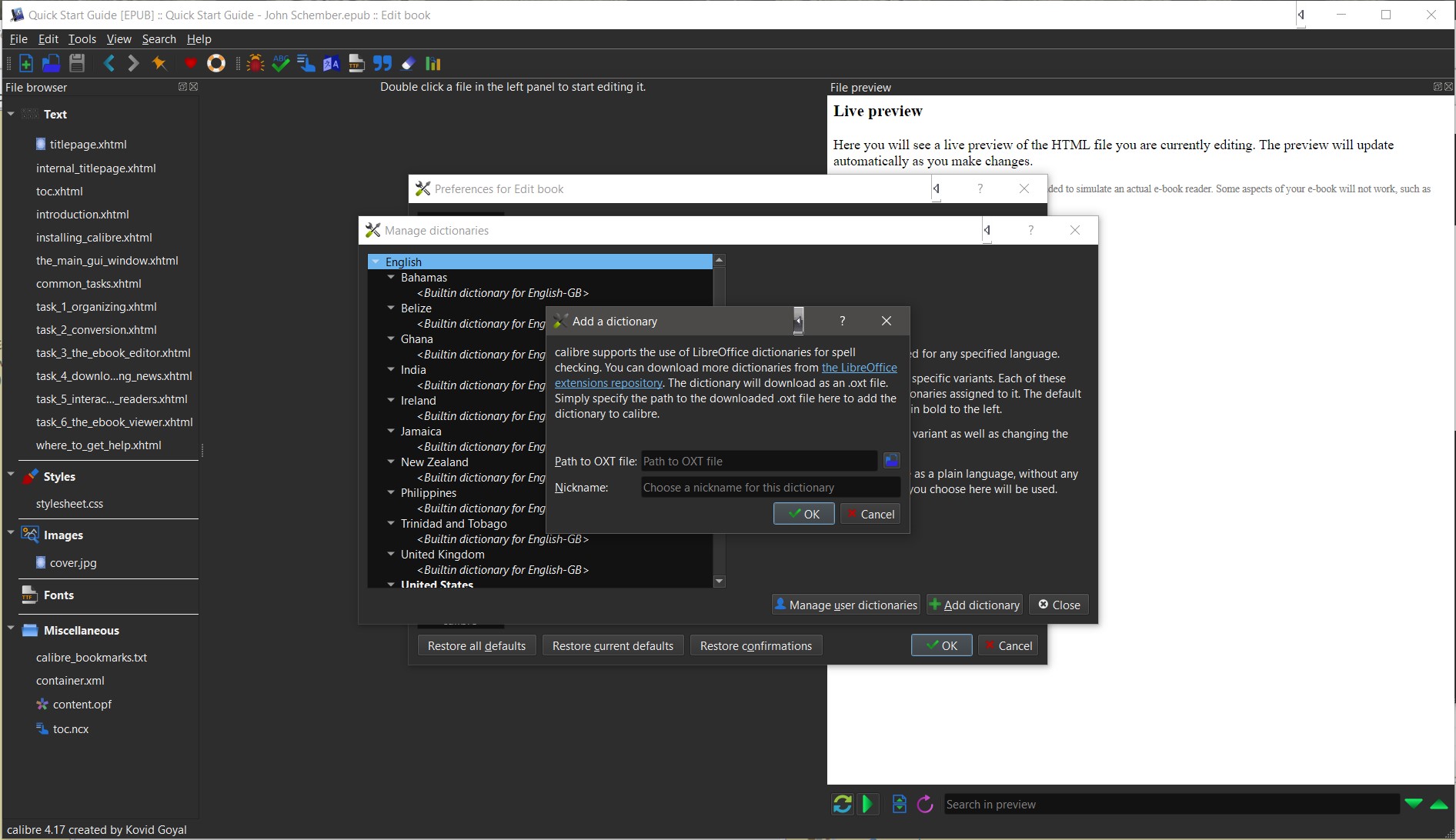1456x840 pixels.
Task: Open the TTF manage fonts icon
Action: click(x=356, y=64)
